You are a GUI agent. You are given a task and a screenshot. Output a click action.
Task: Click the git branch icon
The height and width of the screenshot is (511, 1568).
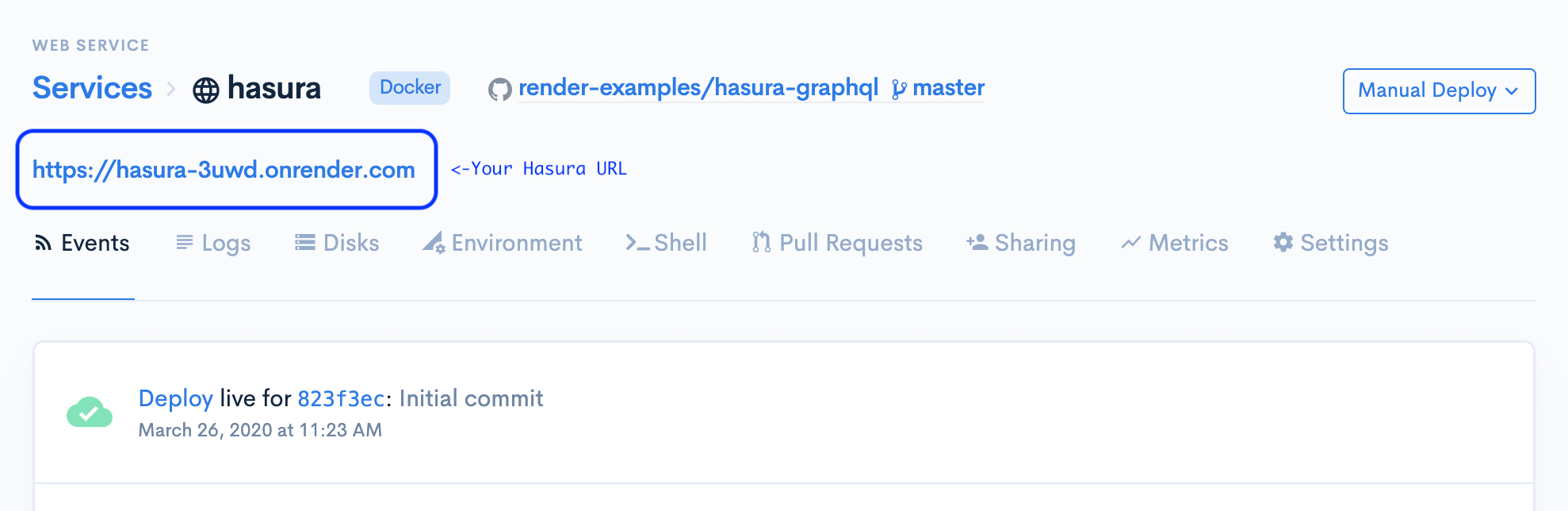pyautogui.click(x=898, y=90)
